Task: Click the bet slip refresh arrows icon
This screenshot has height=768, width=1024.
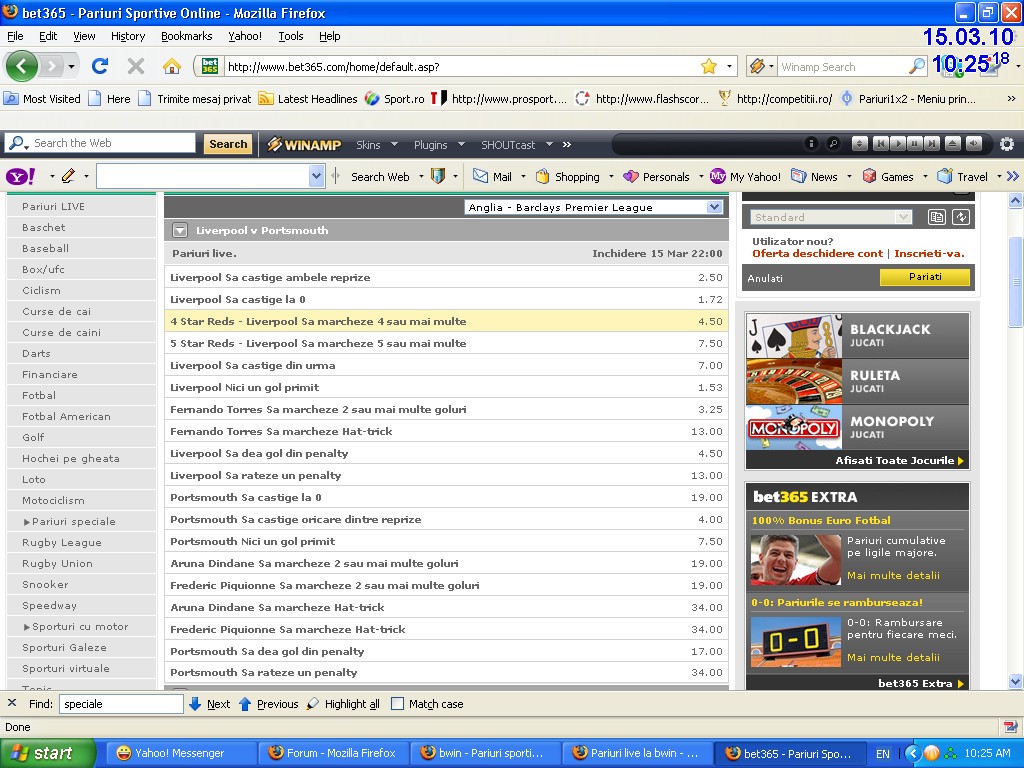Action: pos(961,217)
